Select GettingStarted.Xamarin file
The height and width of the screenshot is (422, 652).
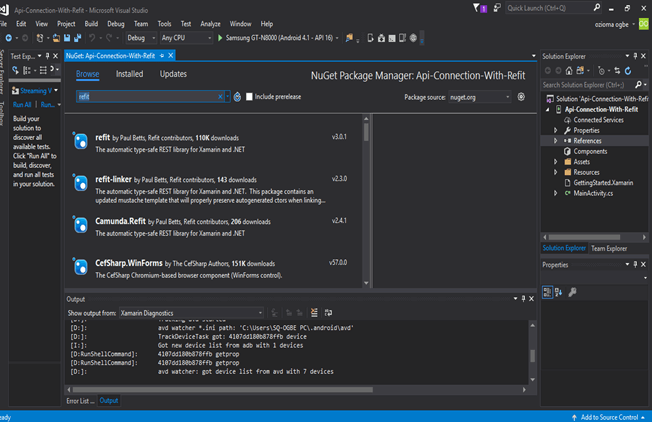603,183
